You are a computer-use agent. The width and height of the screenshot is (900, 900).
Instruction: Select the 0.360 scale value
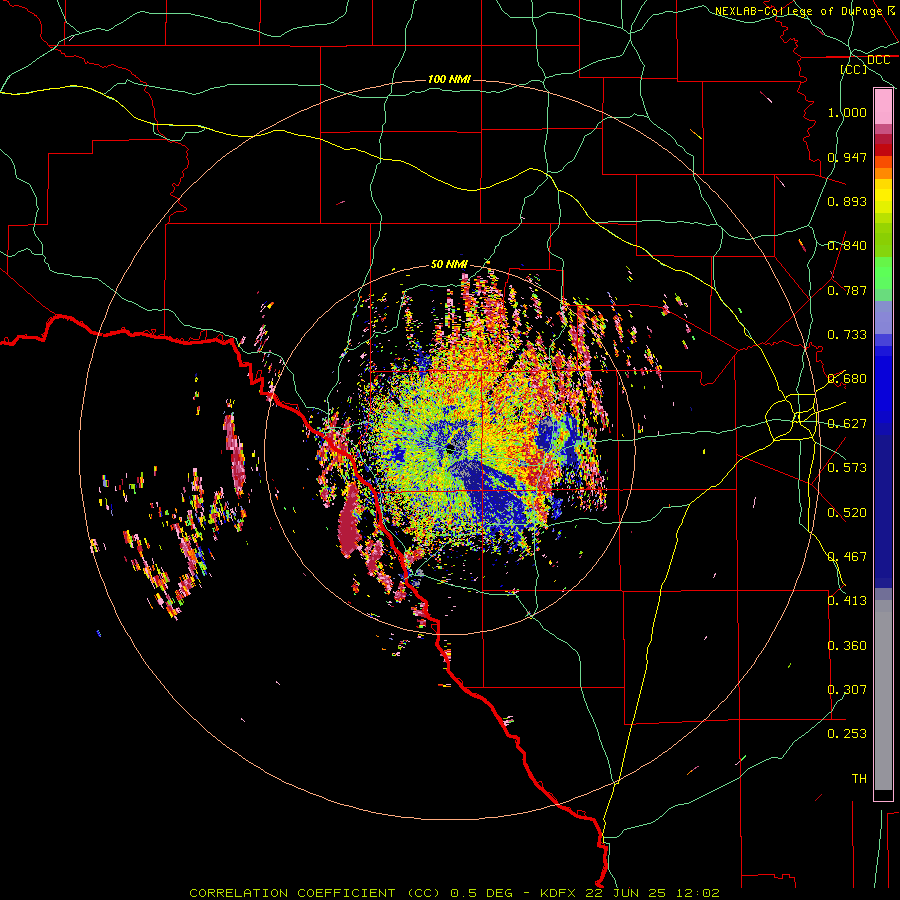tap(847, 646)
